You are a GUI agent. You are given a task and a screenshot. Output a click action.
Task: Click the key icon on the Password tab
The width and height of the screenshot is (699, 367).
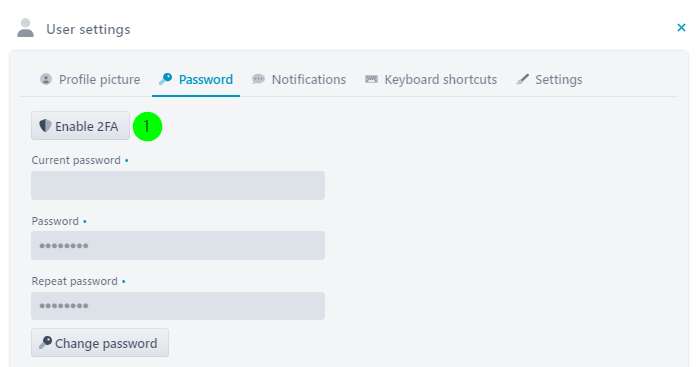pos(165,79)
